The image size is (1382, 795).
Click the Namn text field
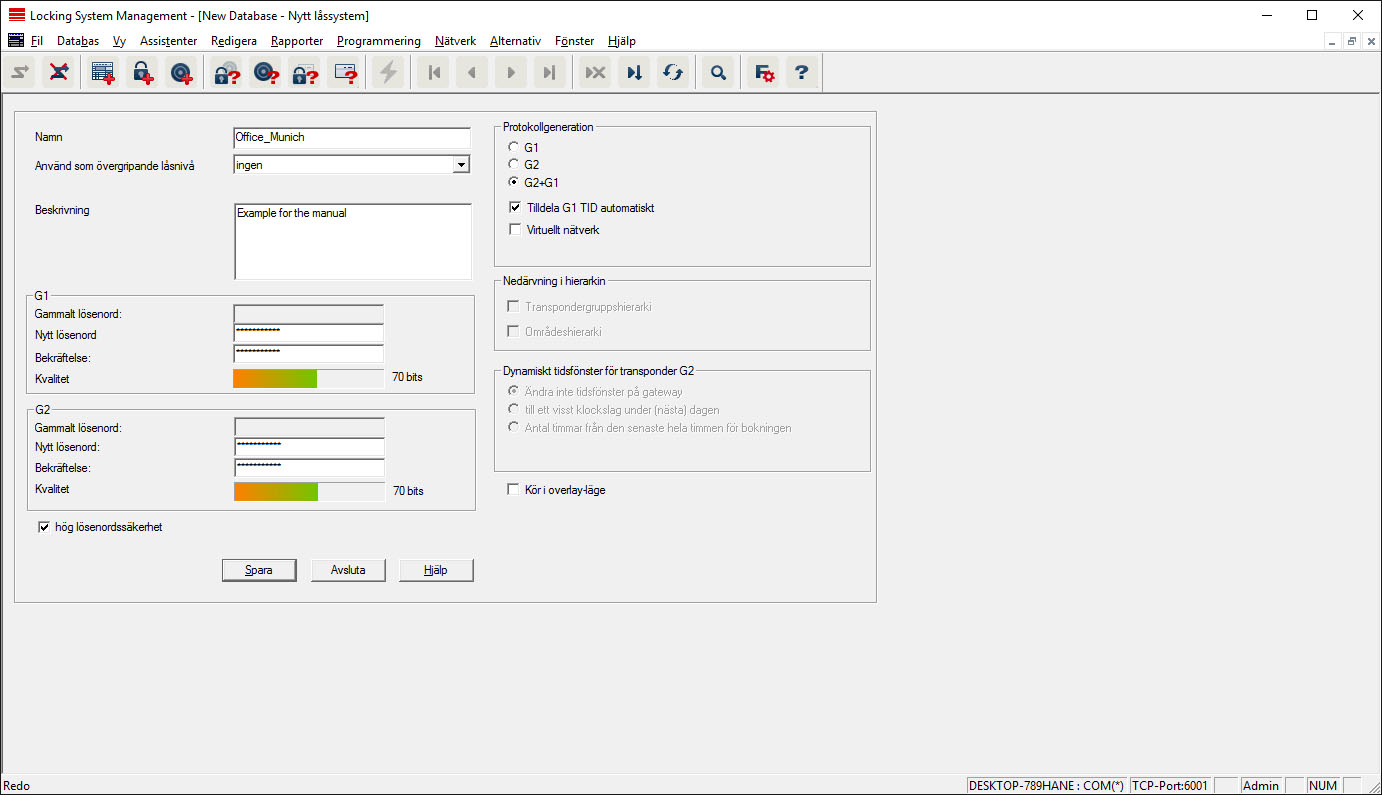[x=351, y=138]
